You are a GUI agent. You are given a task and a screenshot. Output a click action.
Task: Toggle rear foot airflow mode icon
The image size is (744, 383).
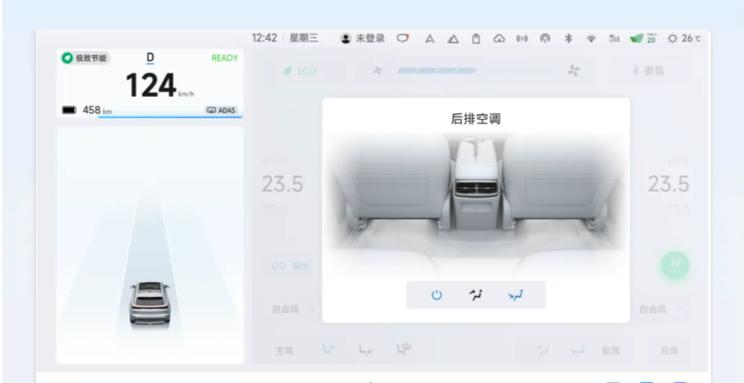515,295
